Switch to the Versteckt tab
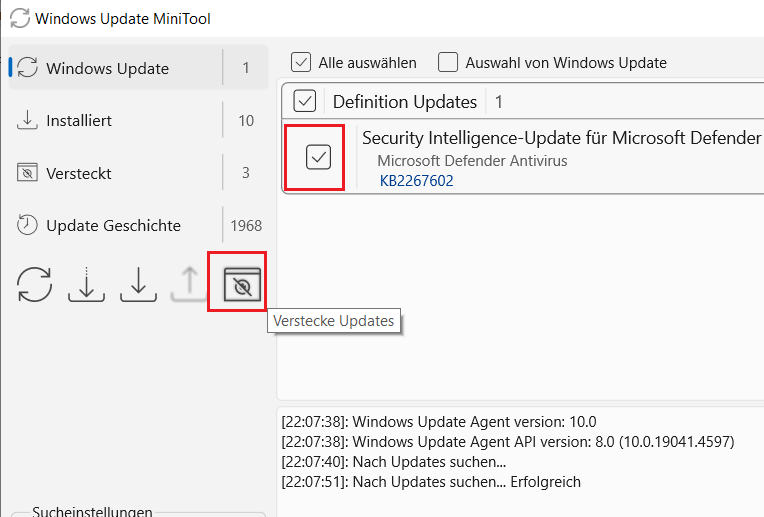The image size is (764, 517). pyautogui.click(x=138, y=173)
